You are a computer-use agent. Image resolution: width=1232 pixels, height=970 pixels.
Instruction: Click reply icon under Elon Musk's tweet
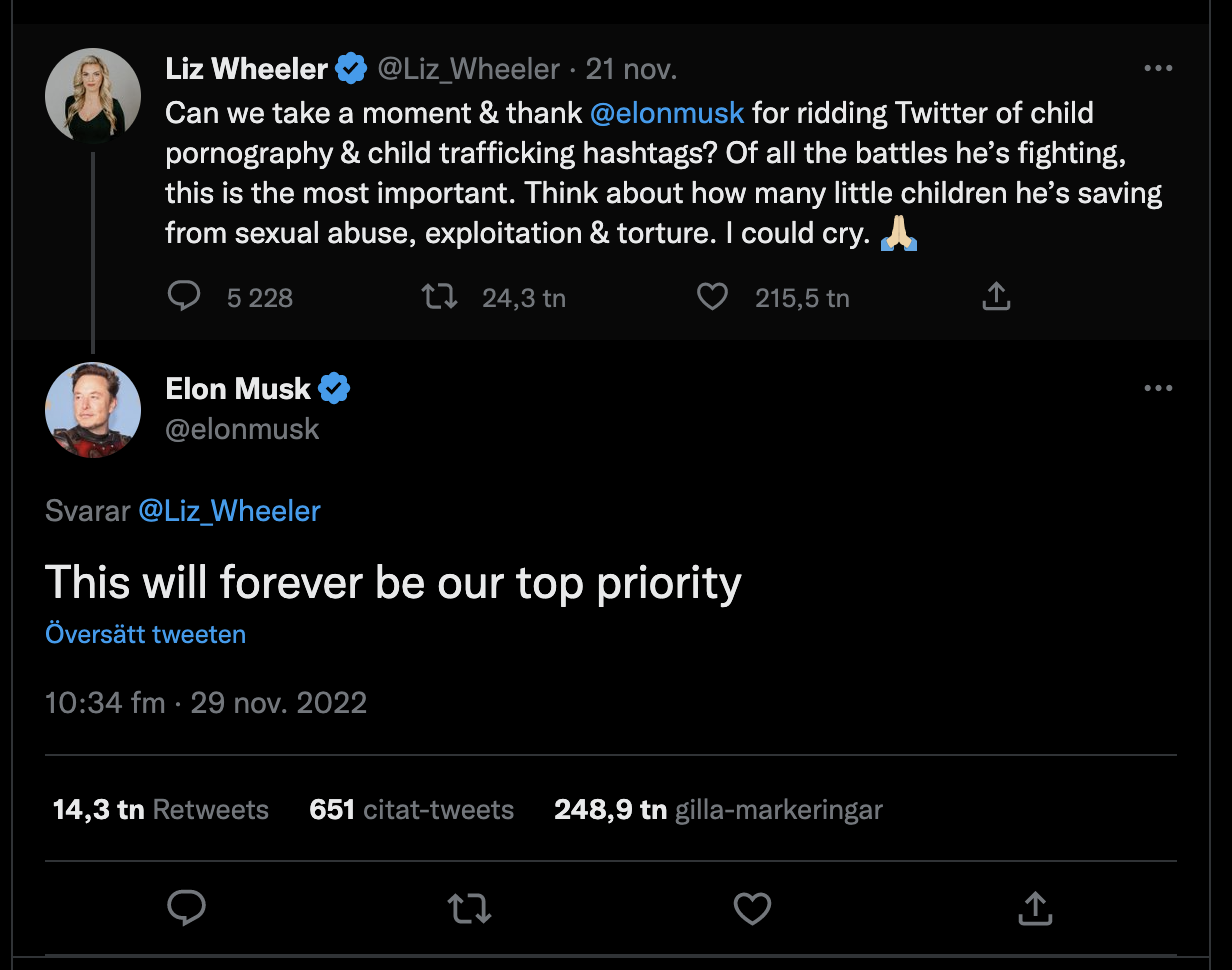point(186,908)
